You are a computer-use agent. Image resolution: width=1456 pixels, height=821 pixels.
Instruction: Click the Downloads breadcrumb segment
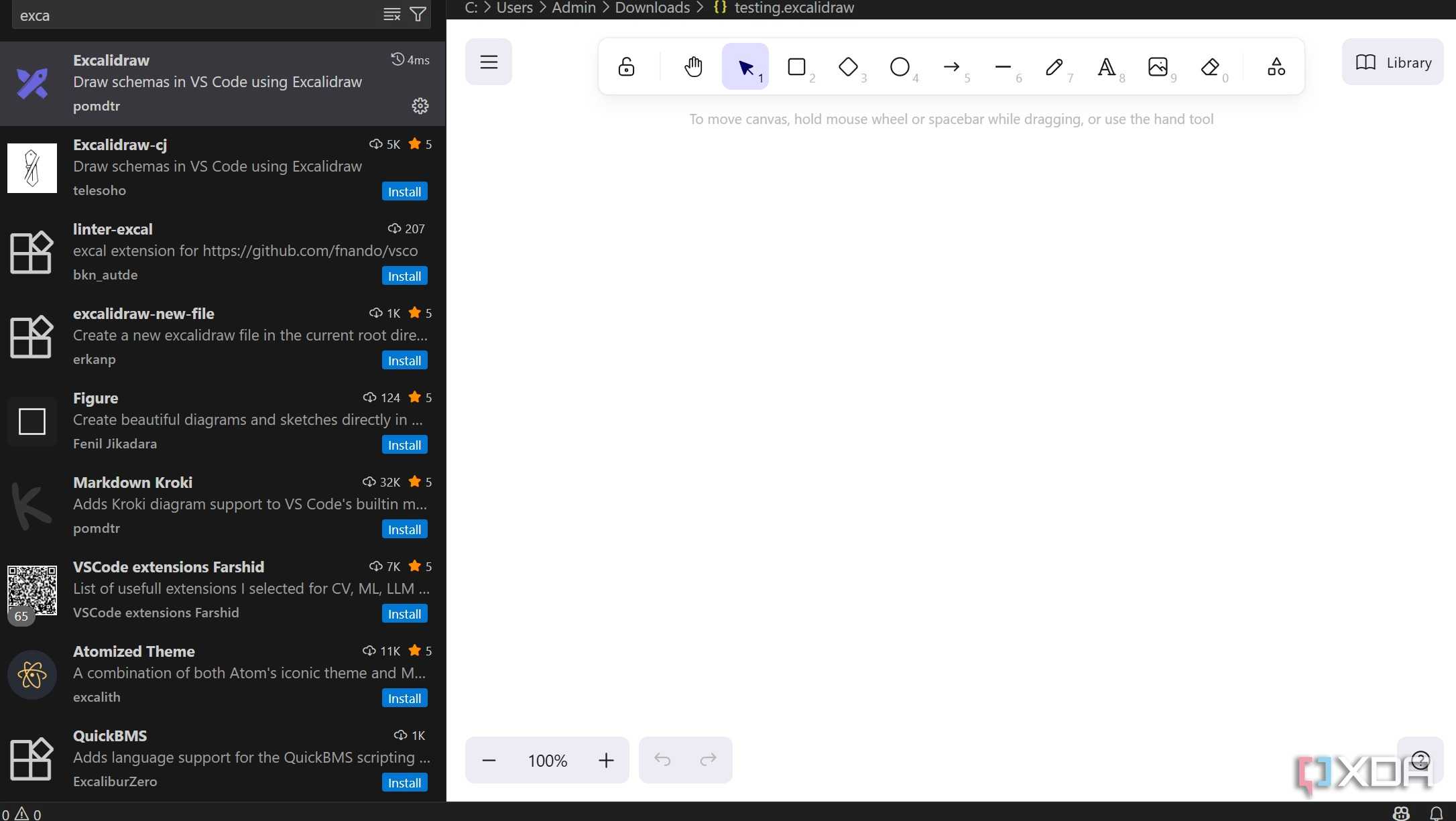(652, 8)
